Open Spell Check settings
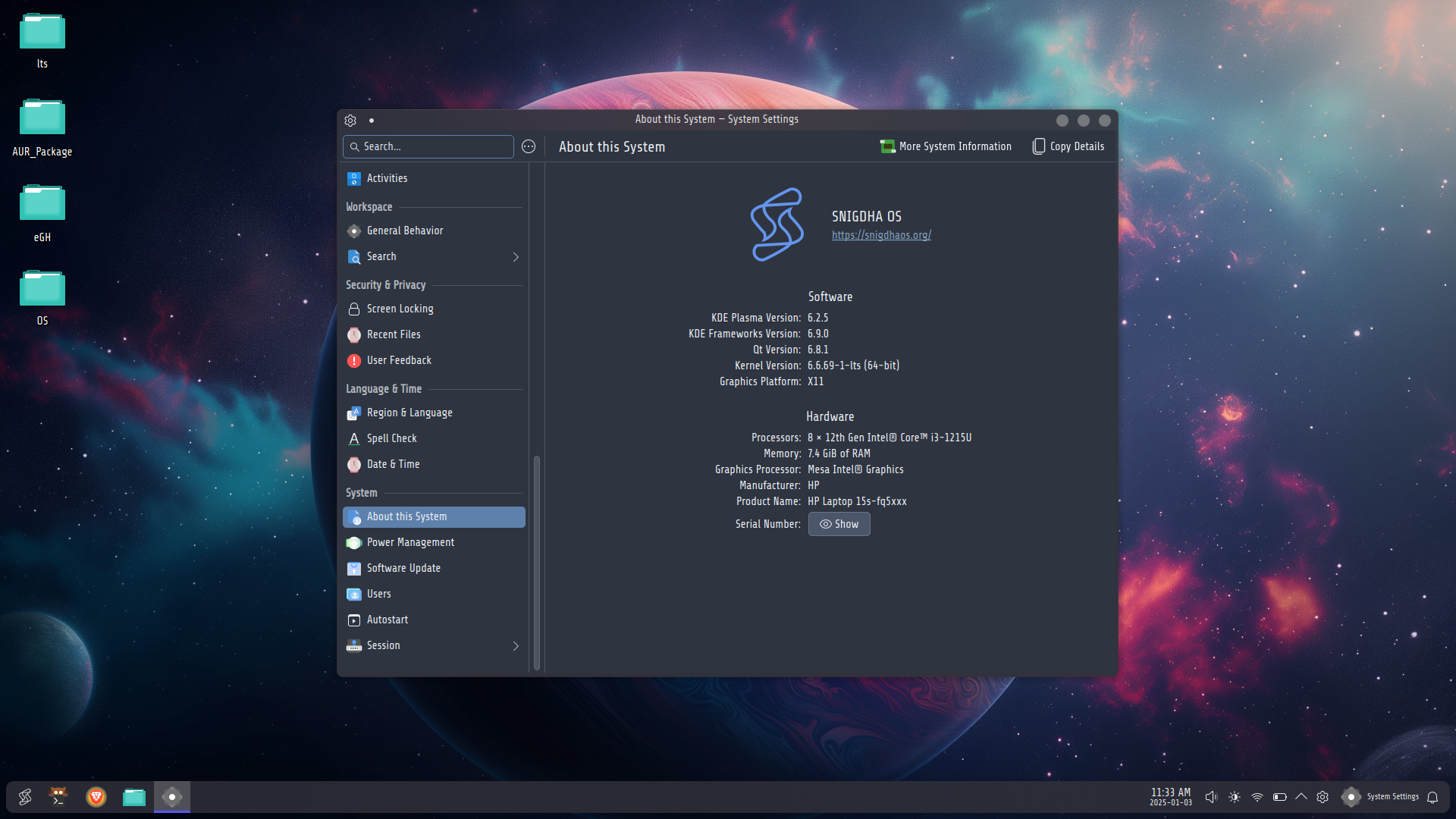Screen dimensions: 1456x819 [x=433, y=438]
